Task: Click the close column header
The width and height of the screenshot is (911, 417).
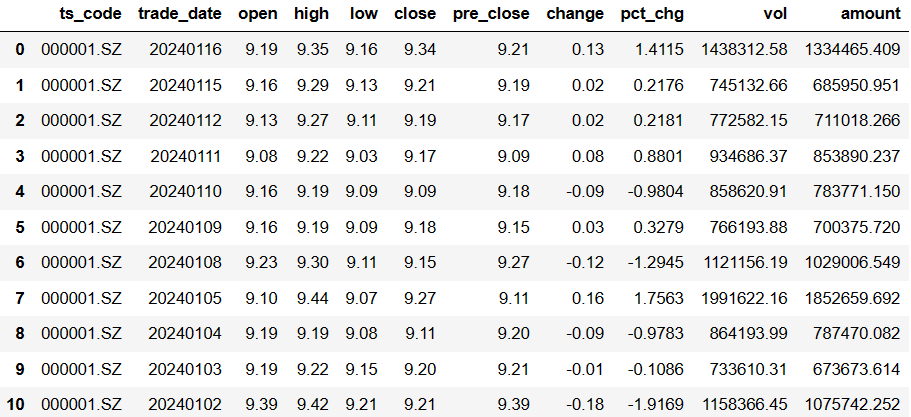Action: click(x=415, y=14)
